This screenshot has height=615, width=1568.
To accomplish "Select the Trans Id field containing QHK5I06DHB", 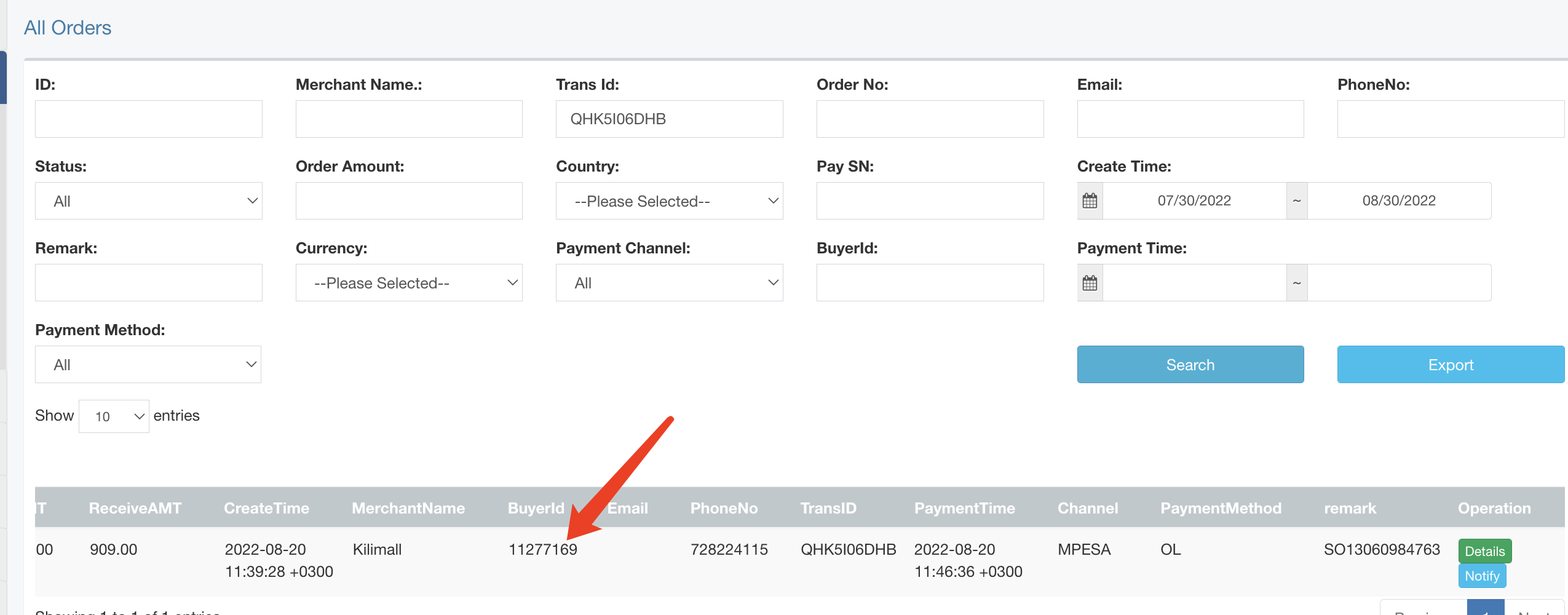I will [669, 119].
